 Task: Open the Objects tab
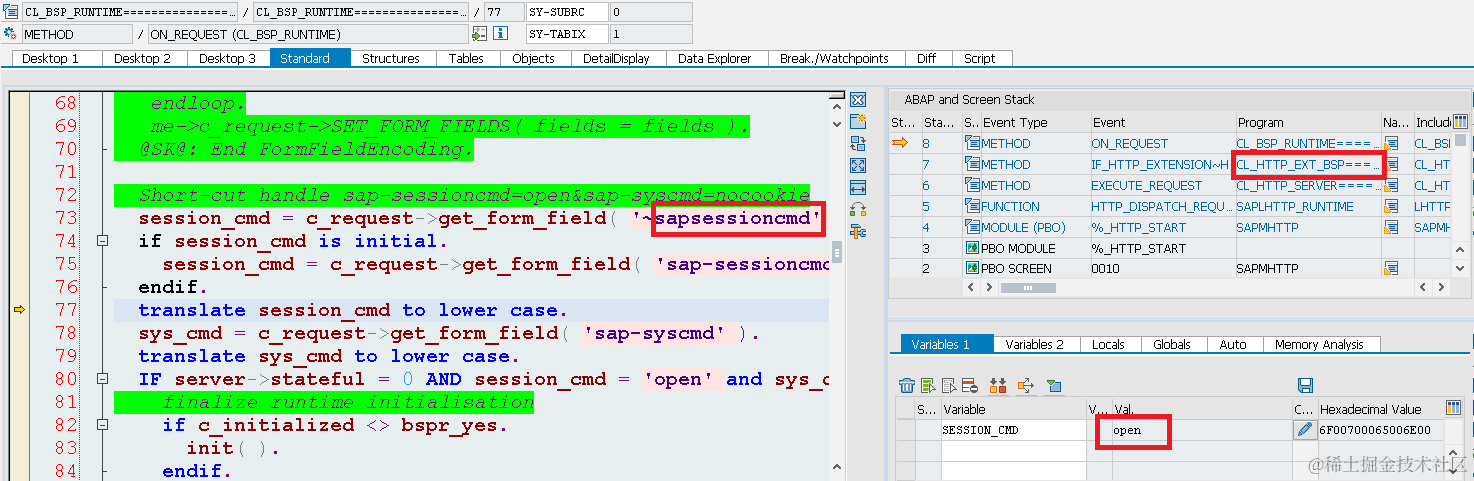pos(533,58)
